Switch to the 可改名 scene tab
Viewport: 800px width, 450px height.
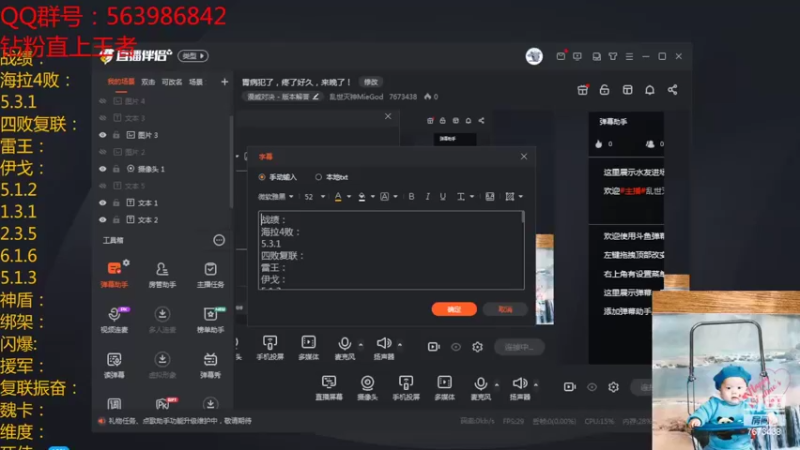point(172,82)
